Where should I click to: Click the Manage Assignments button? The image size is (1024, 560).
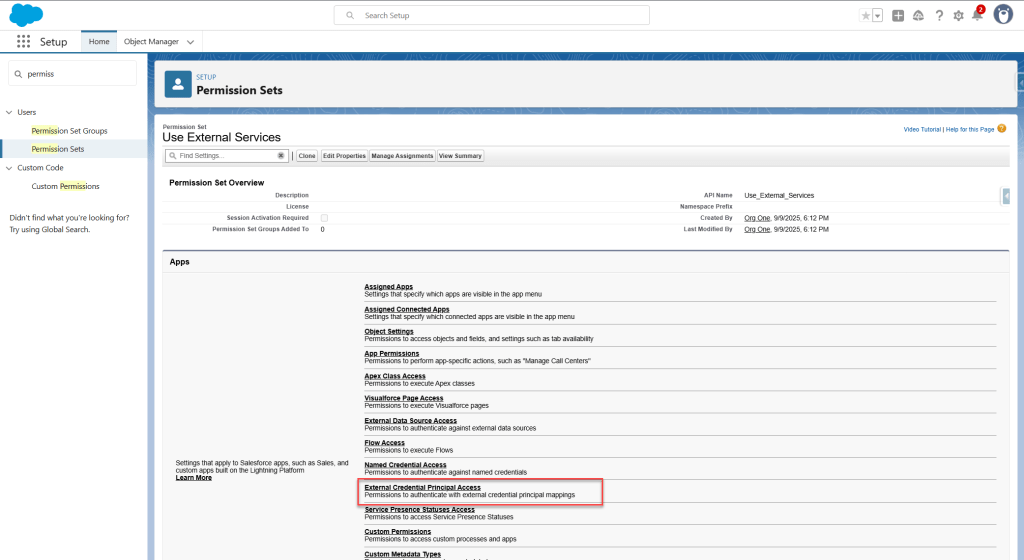pyautogui.click(x=402, y=156)
